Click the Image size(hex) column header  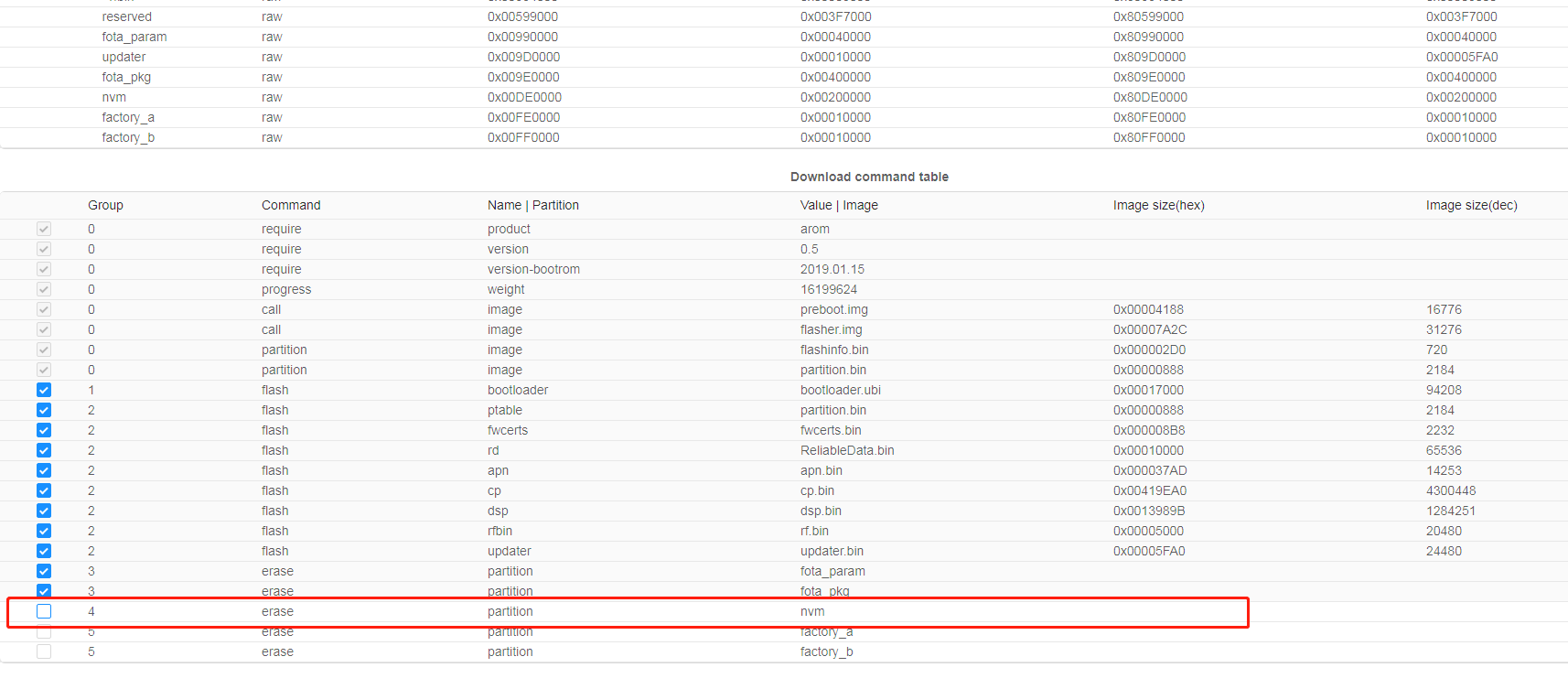[1159, 205]
